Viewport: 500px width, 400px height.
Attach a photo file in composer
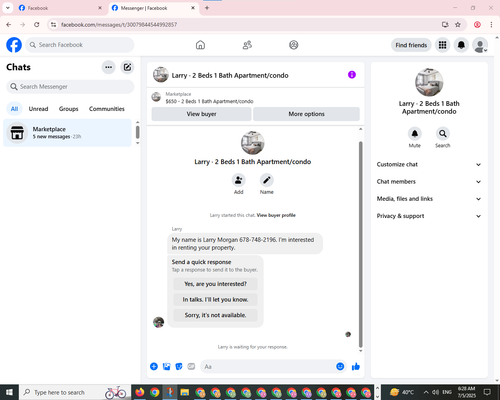pyautogui.click(x=166, y=367)
